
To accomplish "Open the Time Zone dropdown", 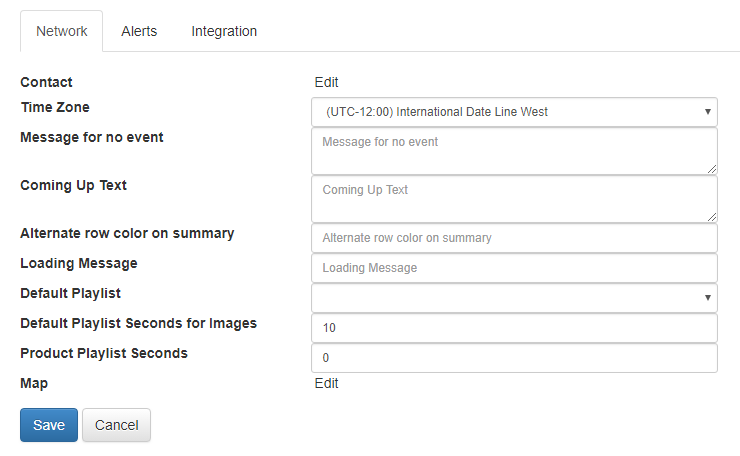I will tap(514, 112).
